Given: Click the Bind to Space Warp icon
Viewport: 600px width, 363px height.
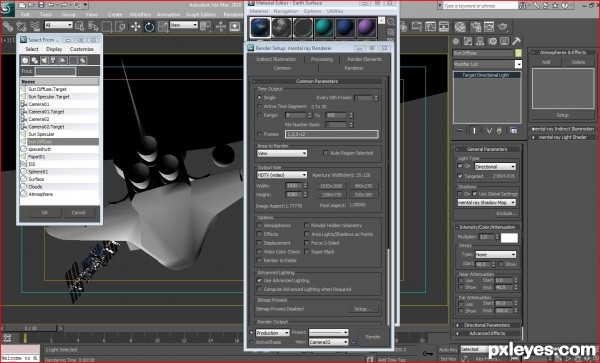Looking at the screenshot, I should click(x=34, y=26).
